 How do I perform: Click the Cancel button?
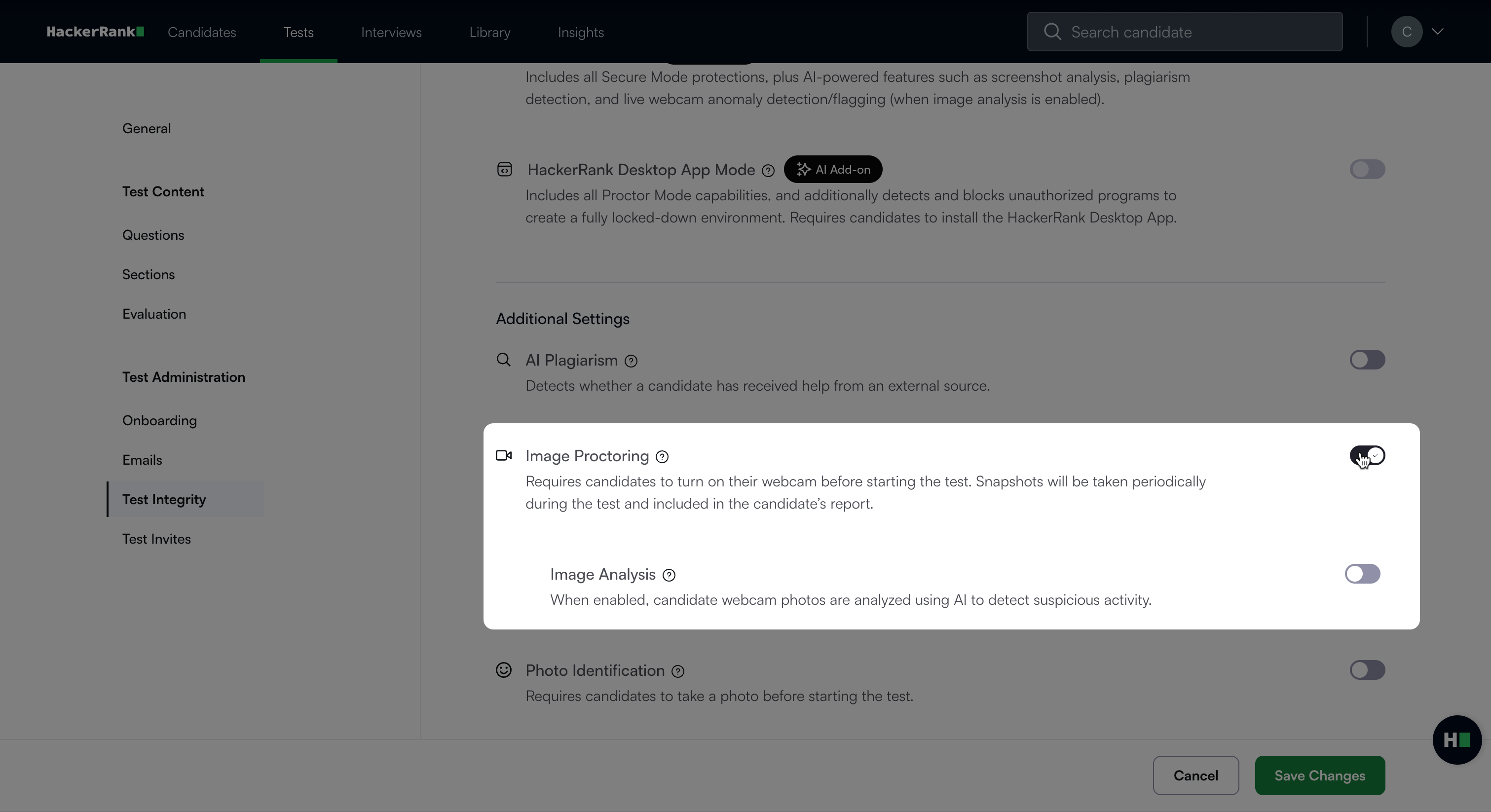tap(1196, 775)
